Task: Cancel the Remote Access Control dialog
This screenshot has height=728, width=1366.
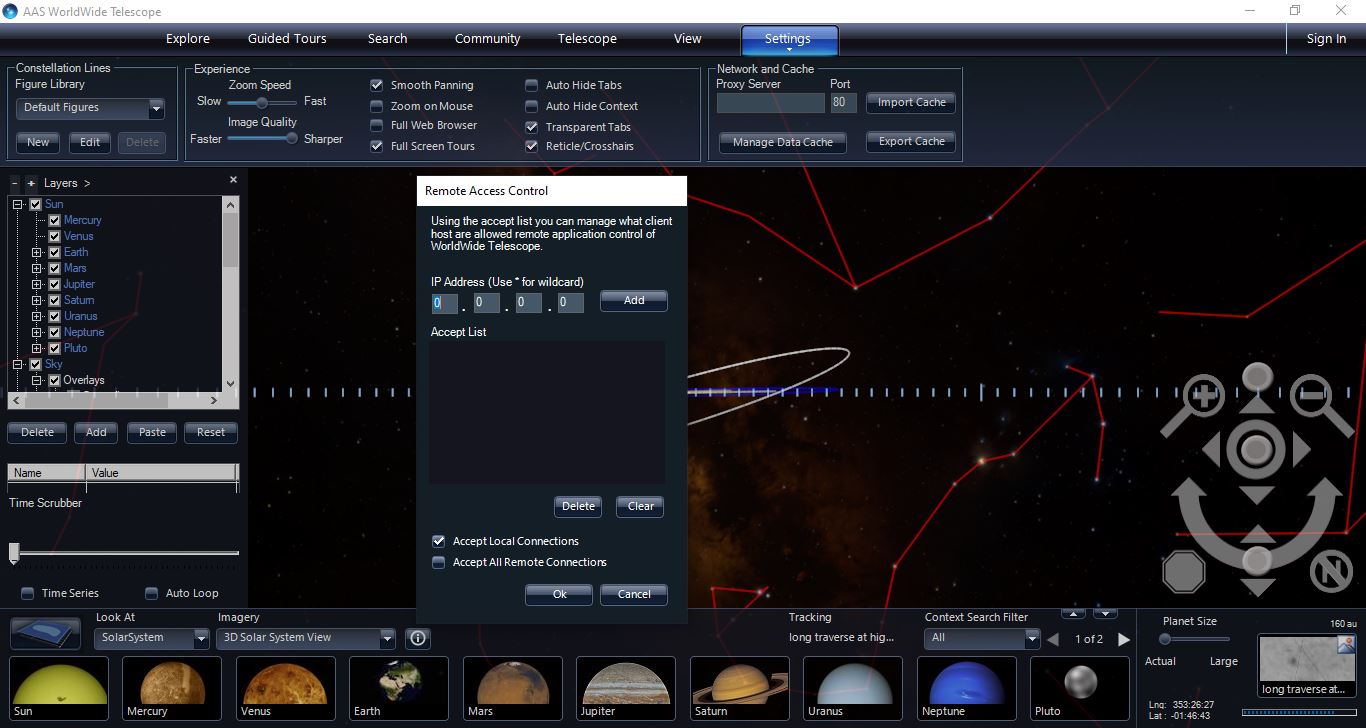Action: [634, 594]
